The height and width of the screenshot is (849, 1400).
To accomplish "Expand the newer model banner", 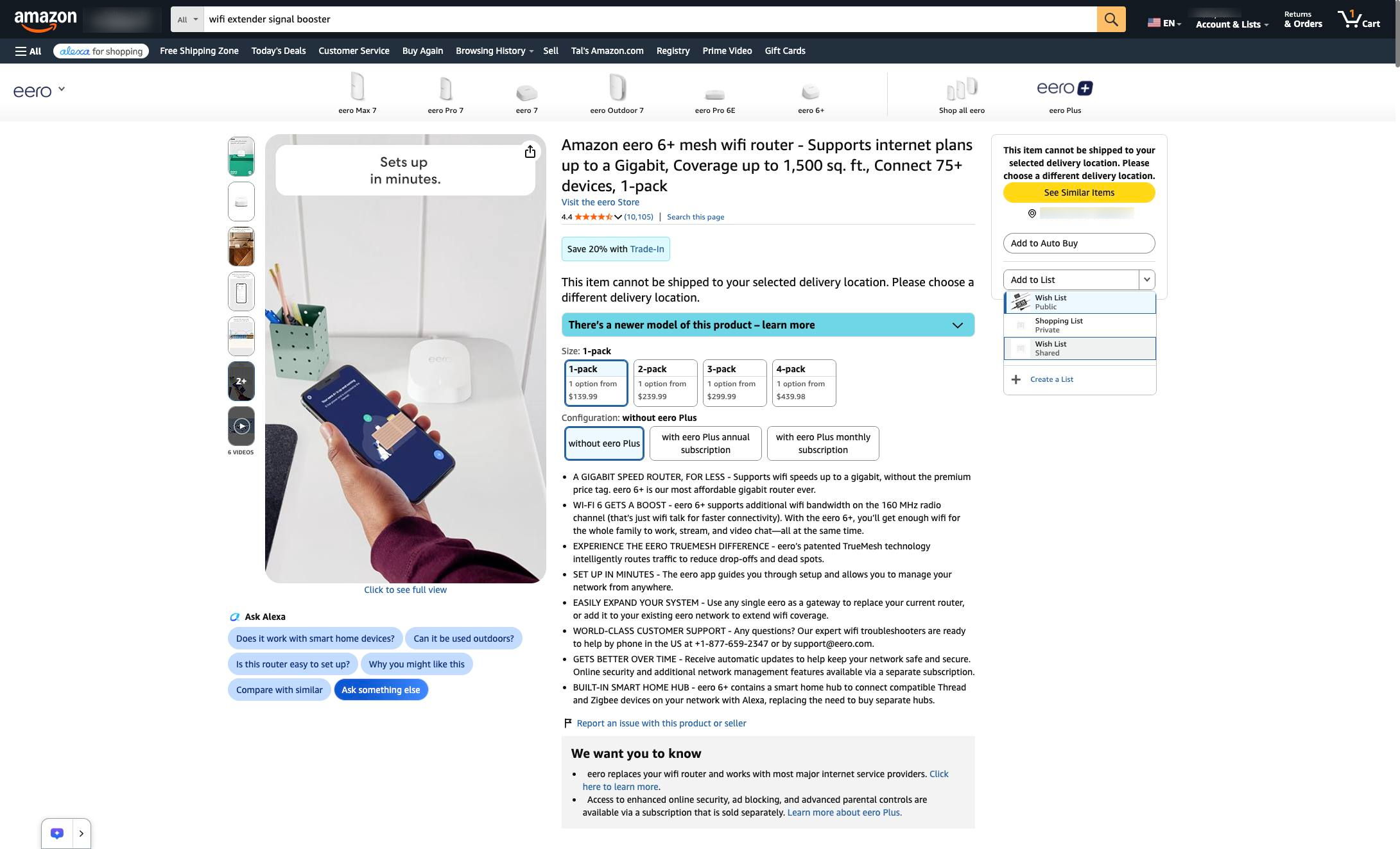I will [x=768, y=325].
